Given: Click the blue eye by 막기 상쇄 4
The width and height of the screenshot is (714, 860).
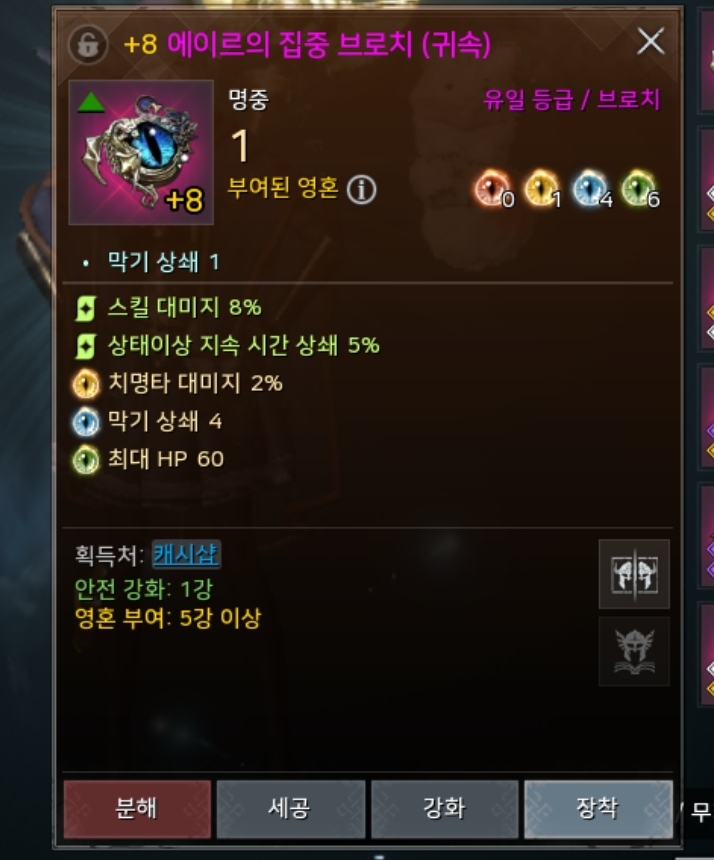Looking at the screenshot, I should (86, 422).
